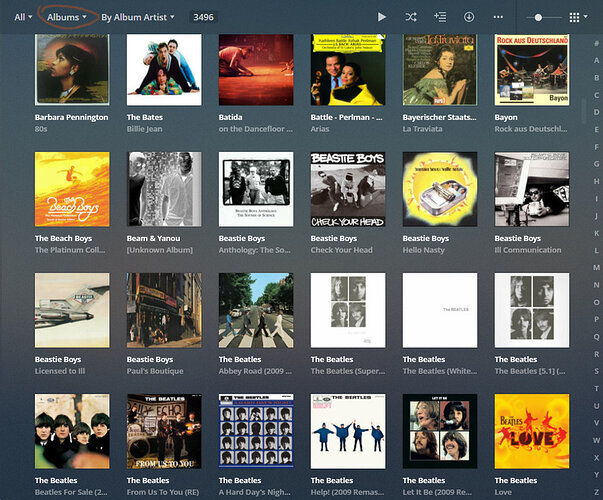
Task: Add to playlist using the queue icon
Action: [440, 17]
